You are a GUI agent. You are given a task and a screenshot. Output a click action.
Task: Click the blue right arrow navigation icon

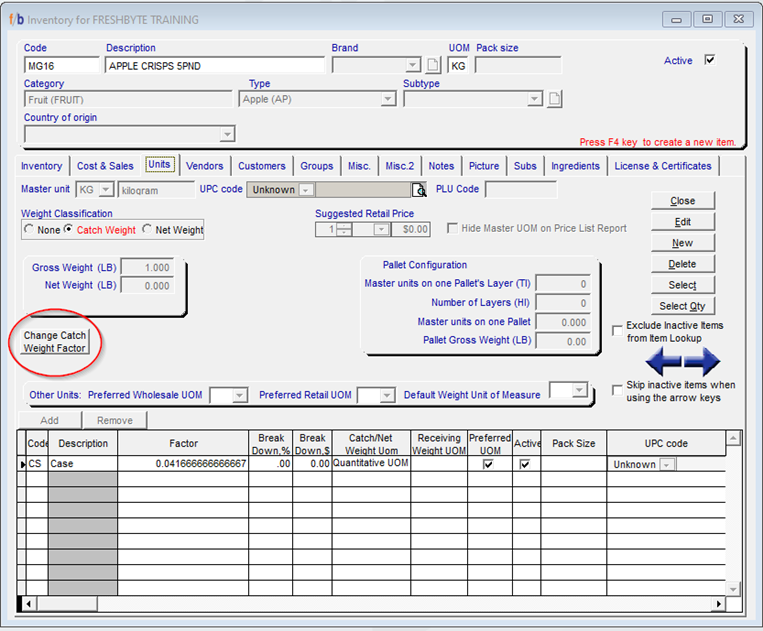pyautogui.click(x=702, y=361)
